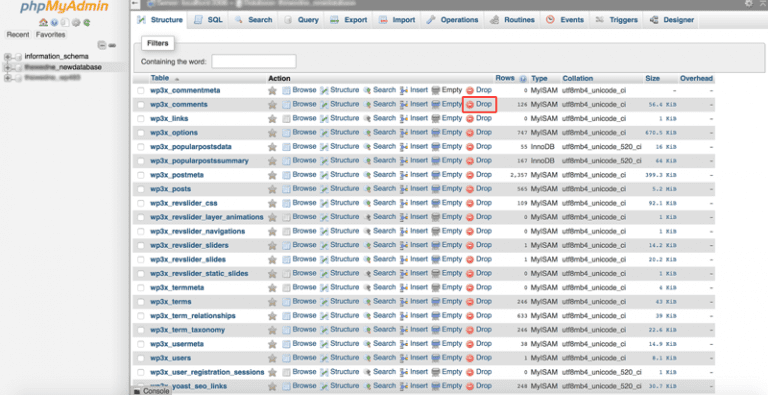
Task: Open the Events tab
Action: tap(565, 20)
